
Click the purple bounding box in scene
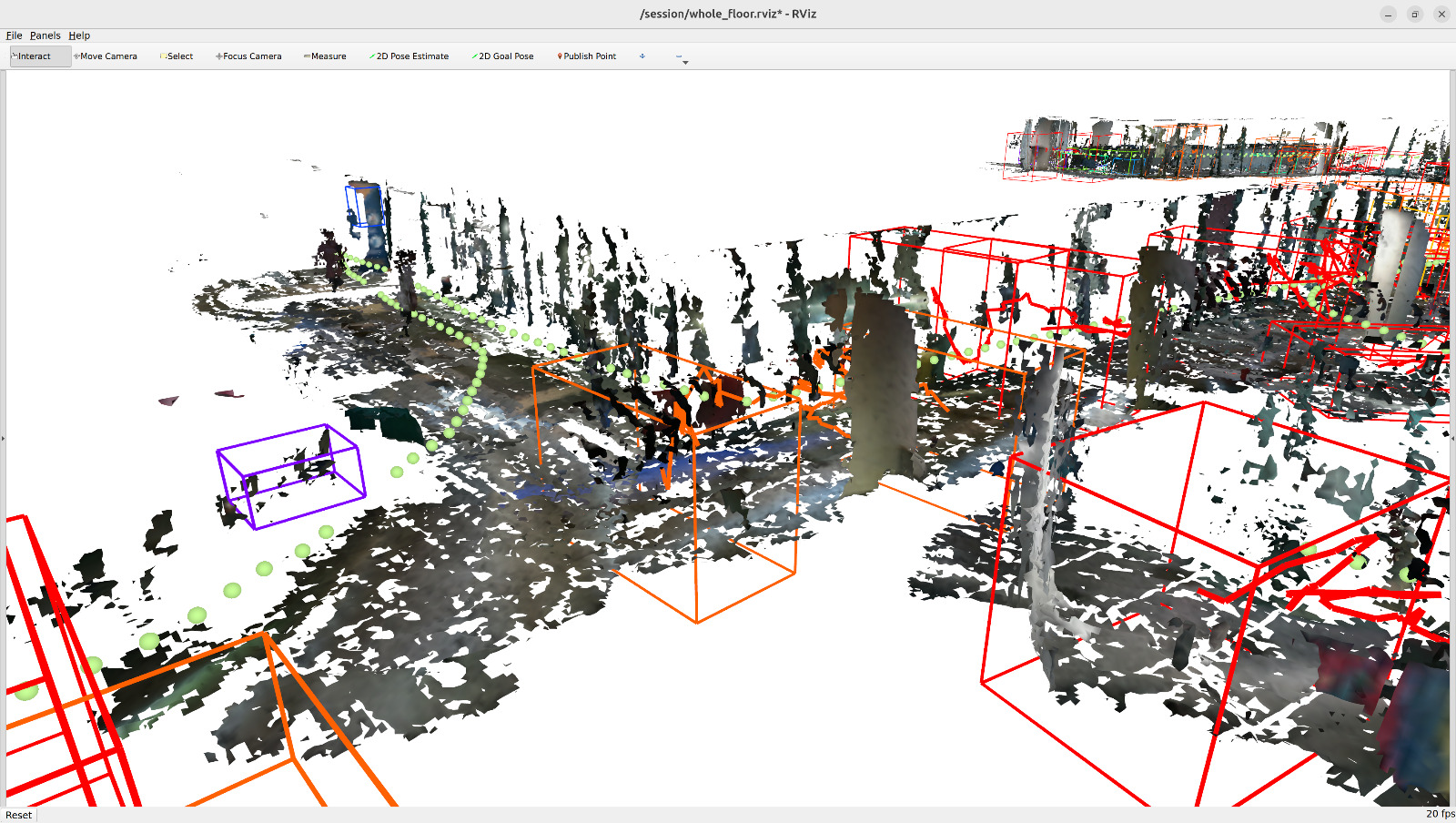pos(290,476)
